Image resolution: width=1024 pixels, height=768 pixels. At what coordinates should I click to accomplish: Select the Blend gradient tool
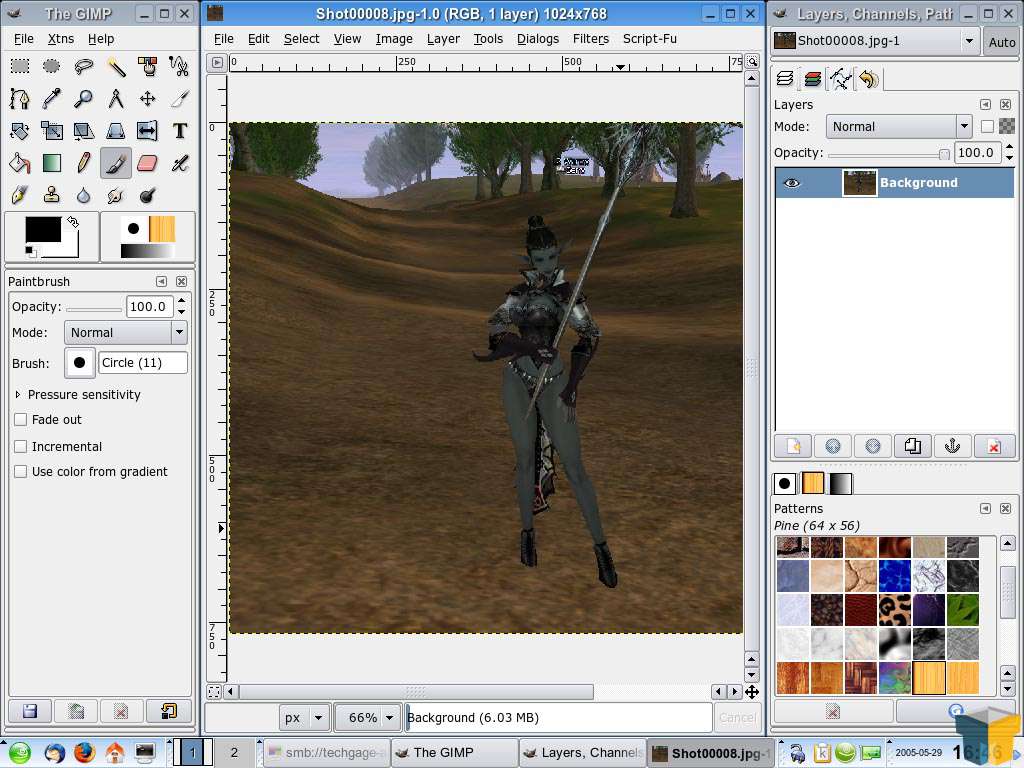[x=52, y=163]
